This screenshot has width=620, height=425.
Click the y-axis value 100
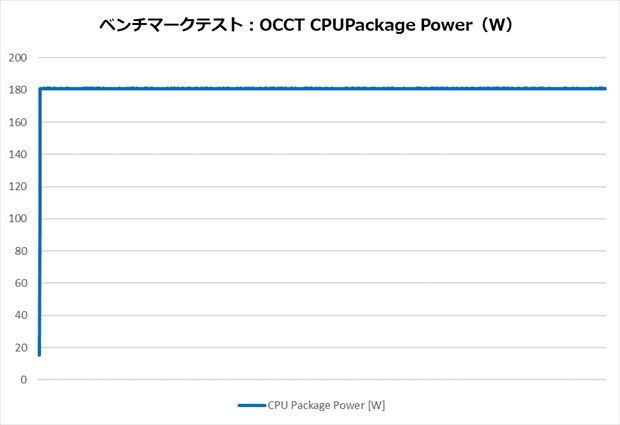click(18, 219)
